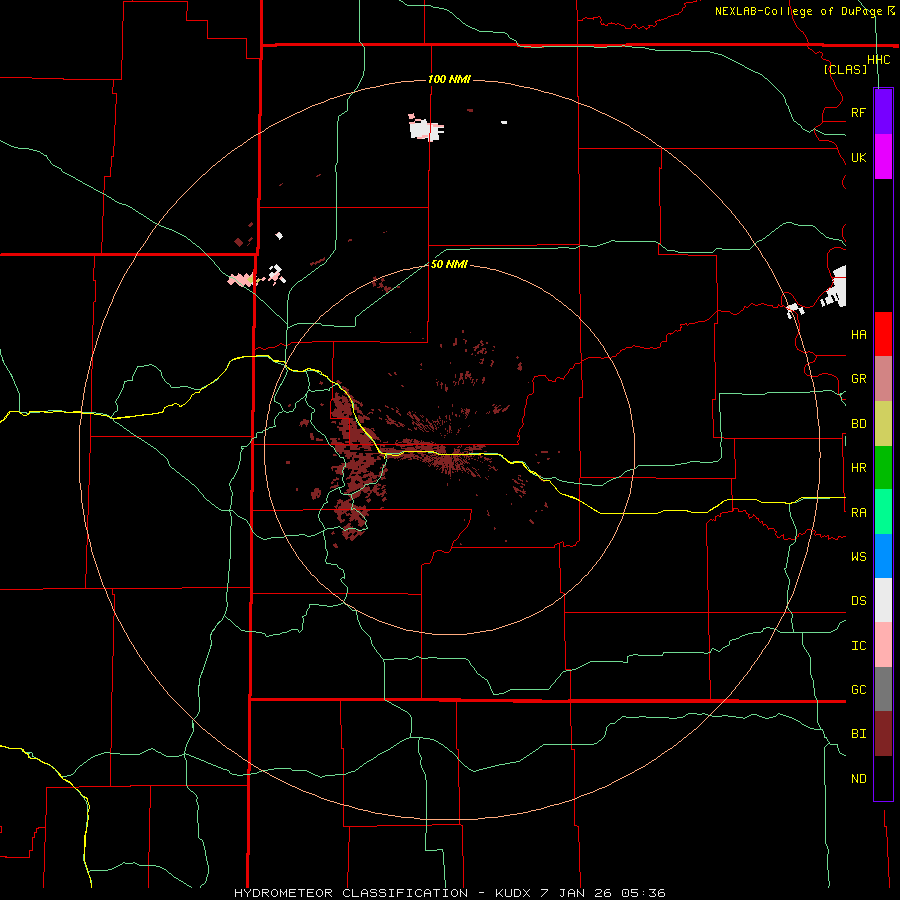
Task: Click the BD legend label
Action: 859,424
